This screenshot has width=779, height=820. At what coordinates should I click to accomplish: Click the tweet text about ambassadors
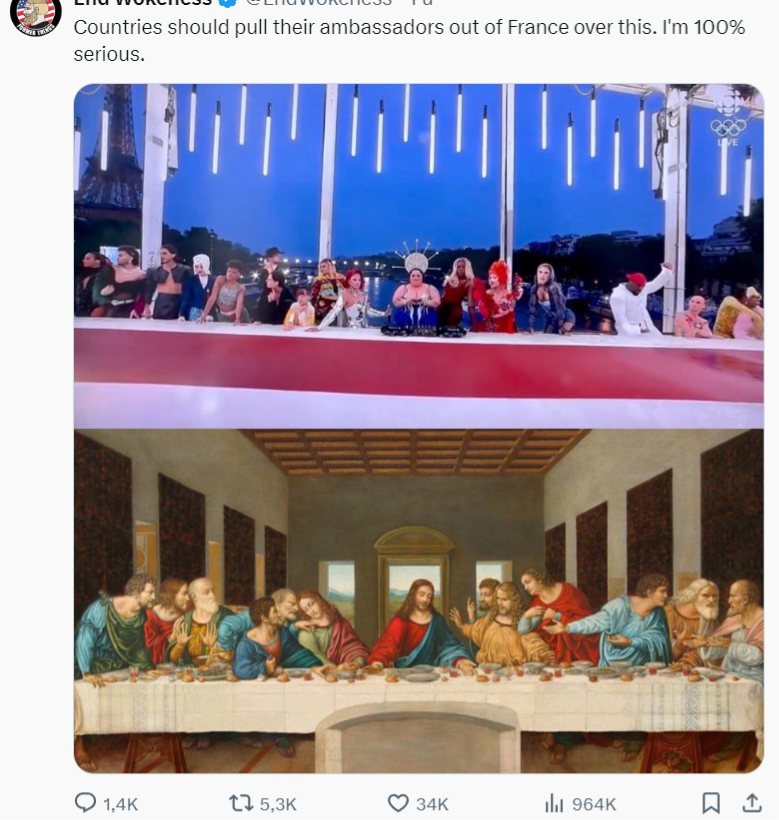pos(409,40)
